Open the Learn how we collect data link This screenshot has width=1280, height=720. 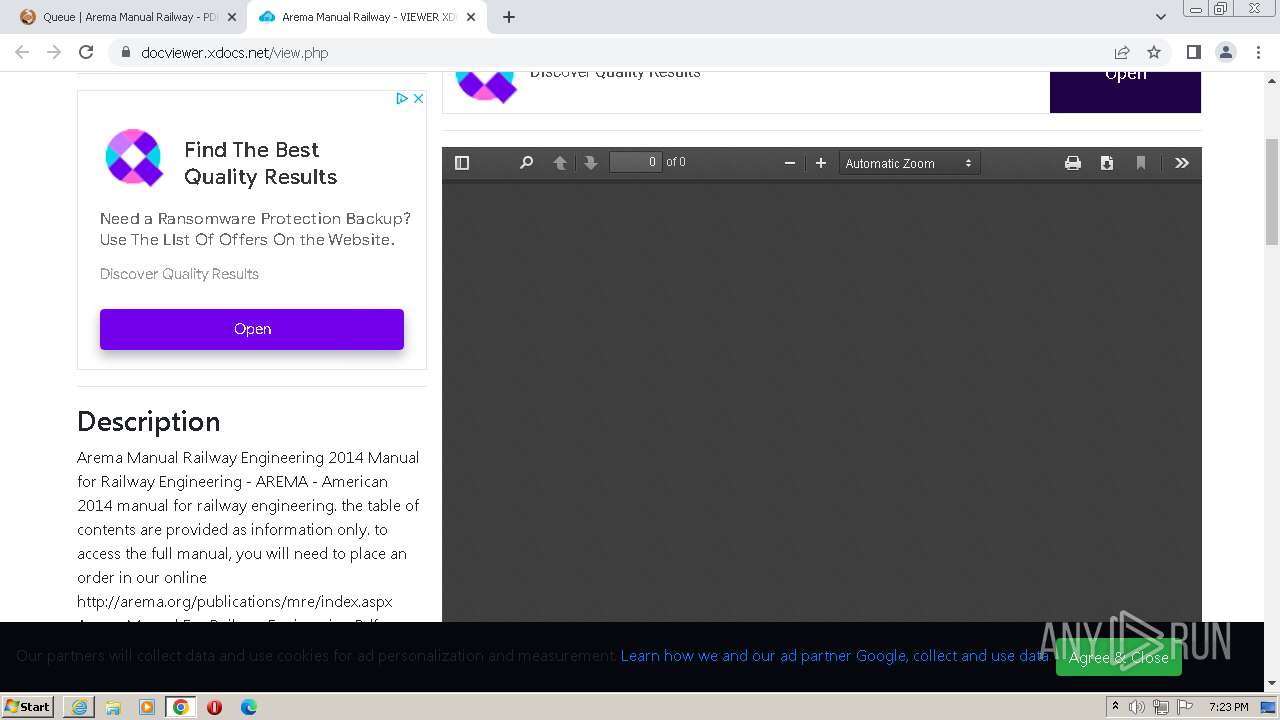(835, 656)
